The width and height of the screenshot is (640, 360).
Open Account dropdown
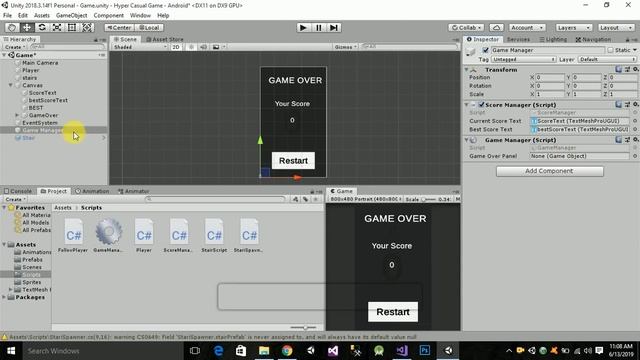point(527,27)
